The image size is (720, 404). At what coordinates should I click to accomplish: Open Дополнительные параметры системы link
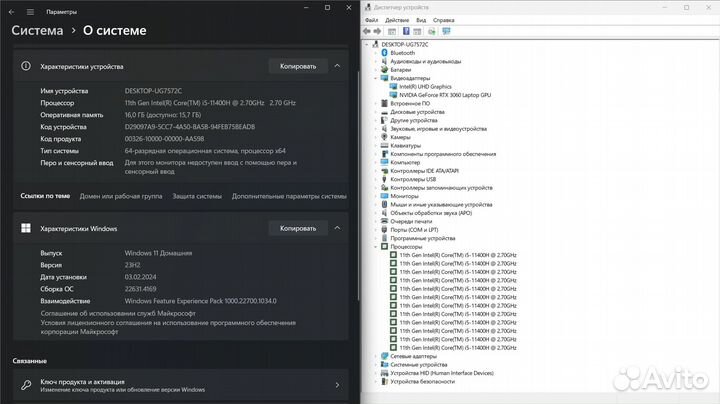(x=289, y=196)
